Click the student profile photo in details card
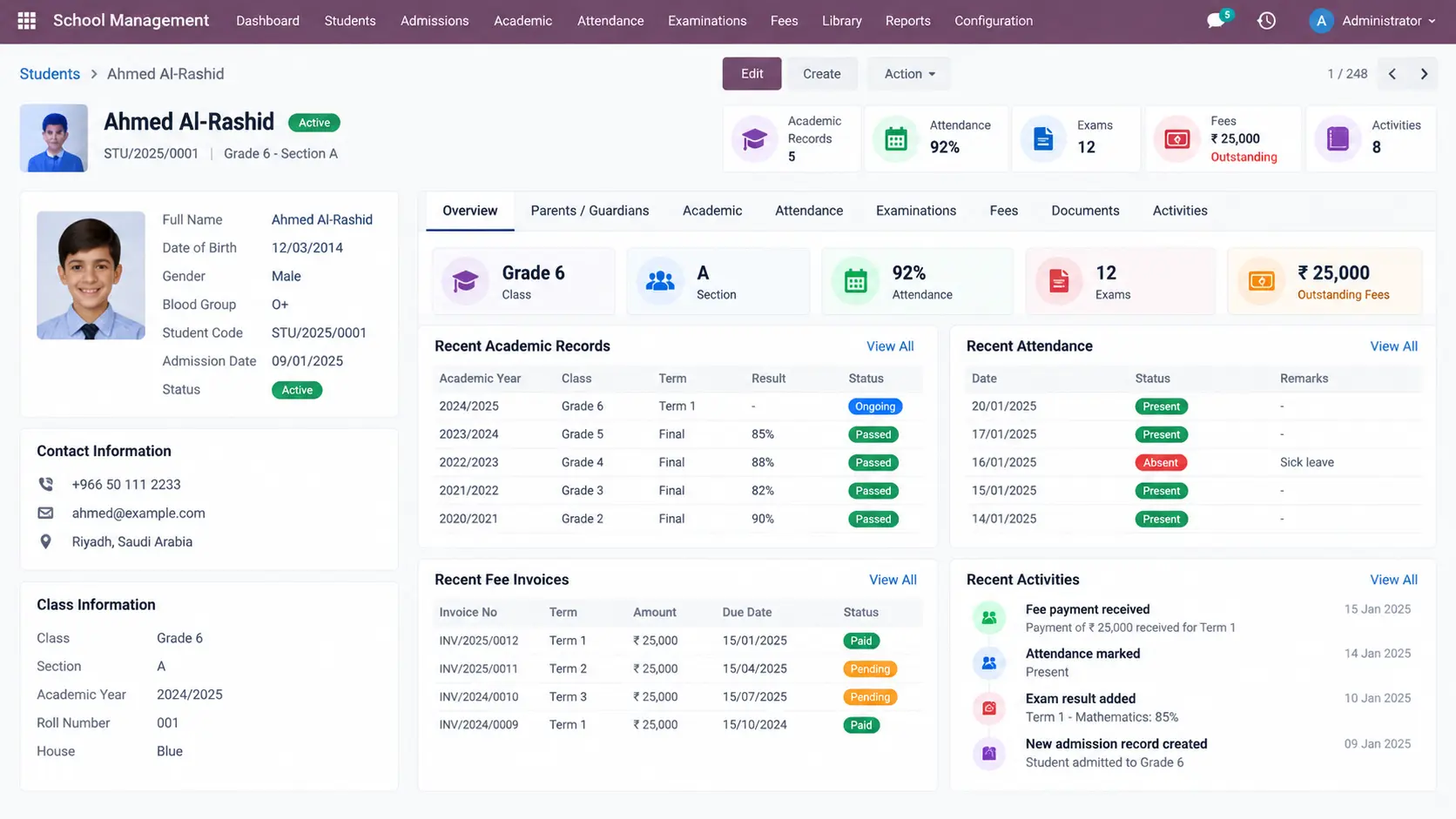The width and height of the screenshot is (1456, 819). pyautogui.click(x=91, y=275)
